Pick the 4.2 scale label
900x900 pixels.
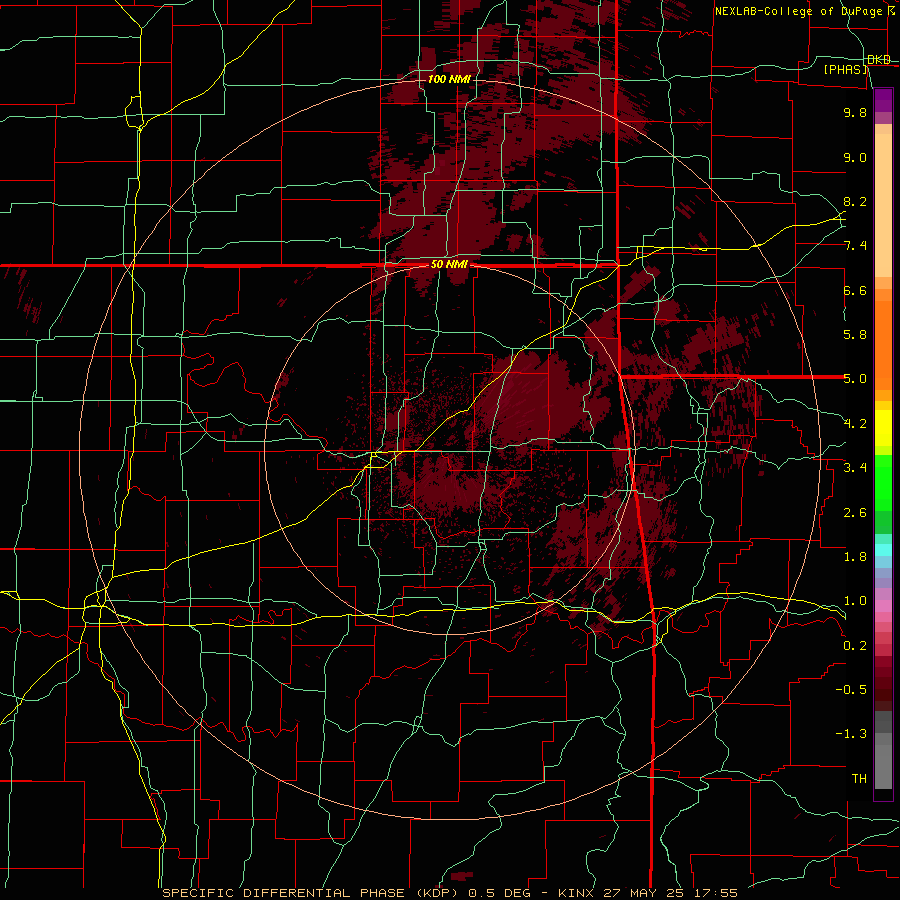[x=855, y=424]
